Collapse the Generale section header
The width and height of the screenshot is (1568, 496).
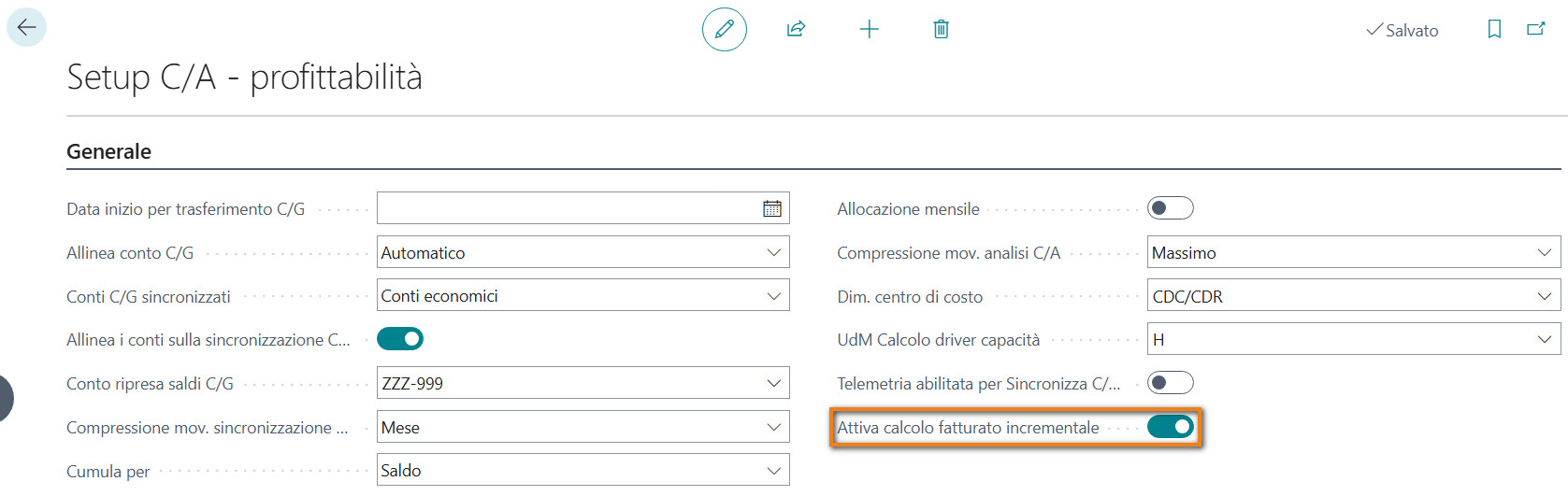(x=108, y=151)
